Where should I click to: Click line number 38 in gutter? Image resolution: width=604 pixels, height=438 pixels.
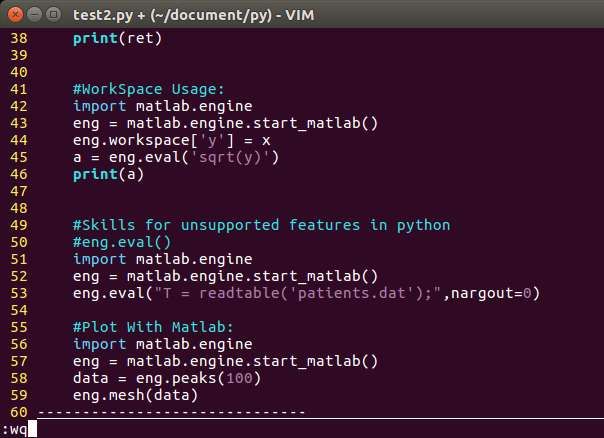click(x=19, y=38)
